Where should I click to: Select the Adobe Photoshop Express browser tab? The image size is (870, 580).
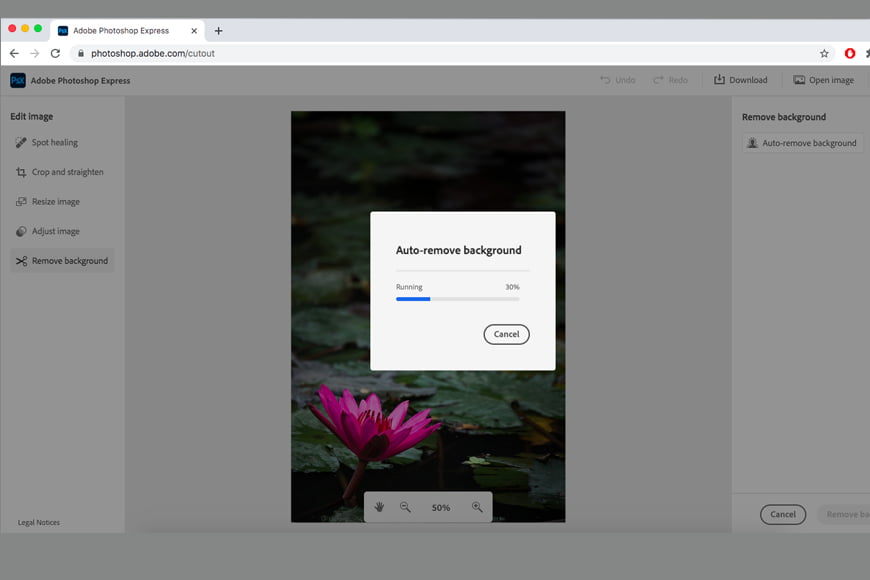click(x=128, y=31)
